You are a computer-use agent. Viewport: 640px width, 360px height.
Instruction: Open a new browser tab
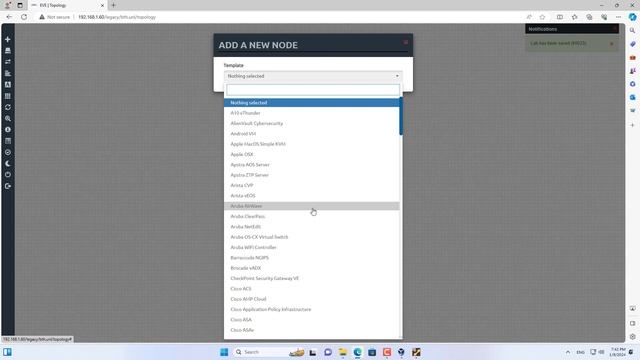(x=113, y=5)
